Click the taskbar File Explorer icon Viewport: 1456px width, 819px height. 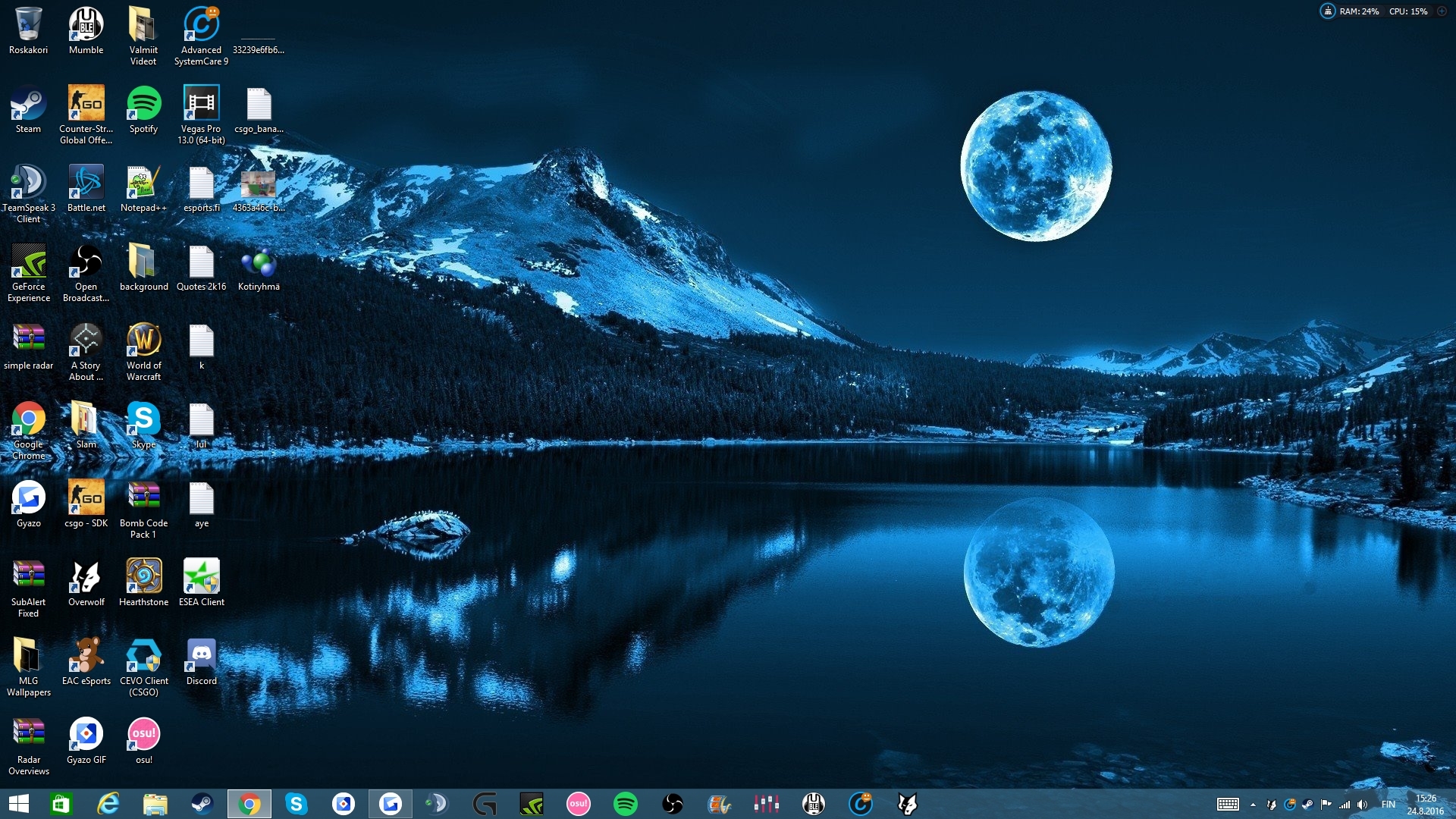(155, 804)
